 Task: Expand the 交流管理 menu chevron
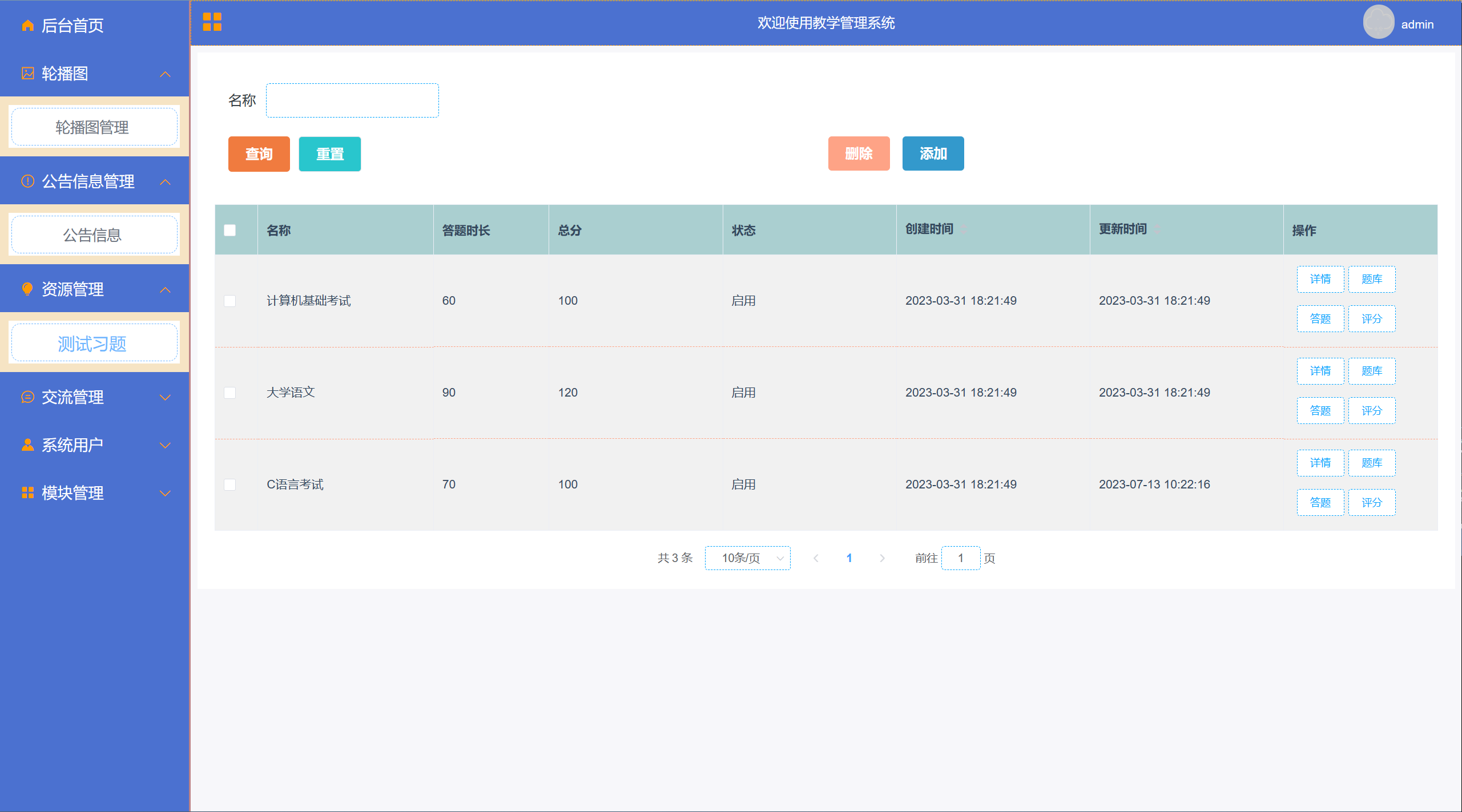point(165,397)
